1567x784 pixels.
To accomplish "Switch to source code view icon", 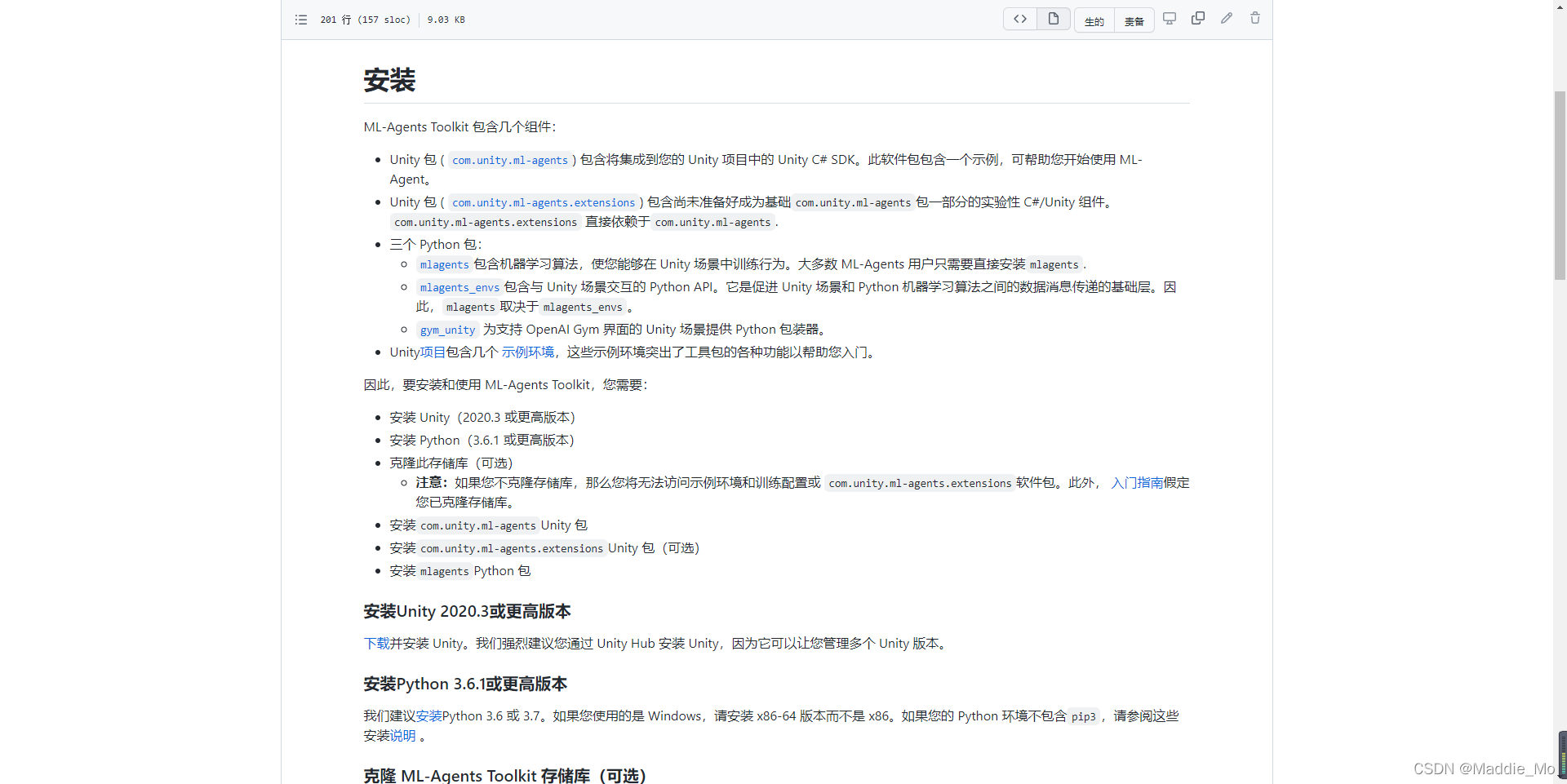I will tap(1020, 19).
